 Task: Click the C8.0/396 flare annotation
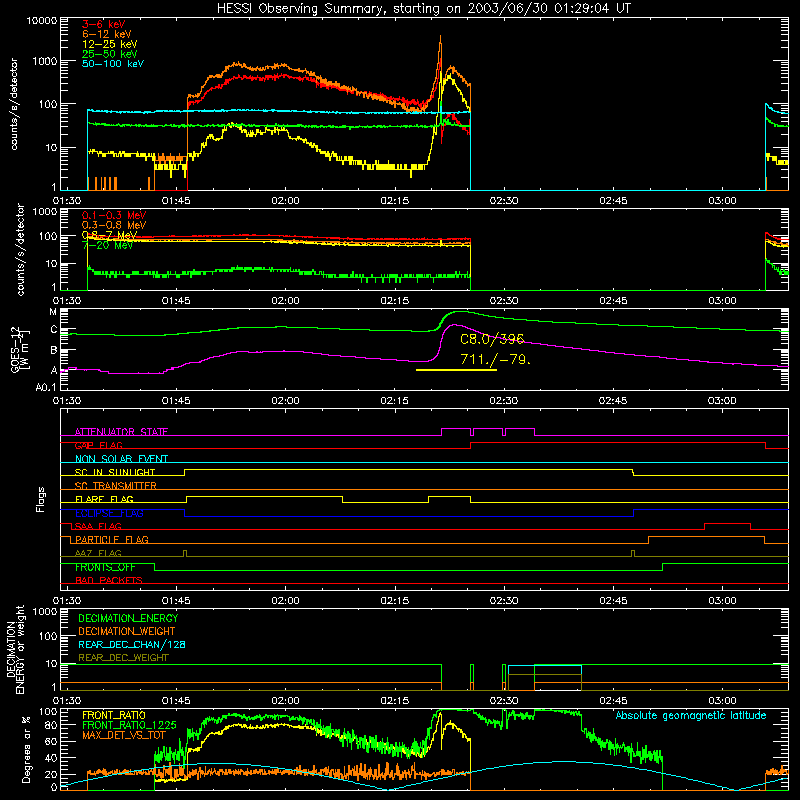(492, 339)
